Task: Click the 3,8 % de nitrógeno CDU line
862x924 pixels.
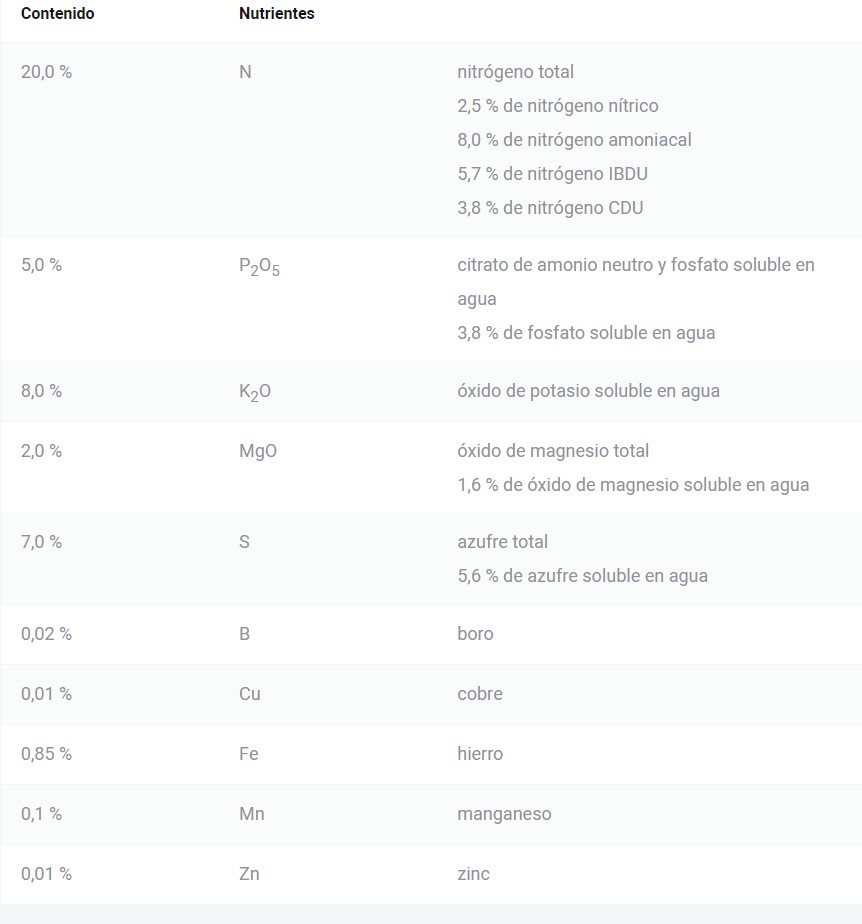Action: pyautogui.click(x=550, y=208)
